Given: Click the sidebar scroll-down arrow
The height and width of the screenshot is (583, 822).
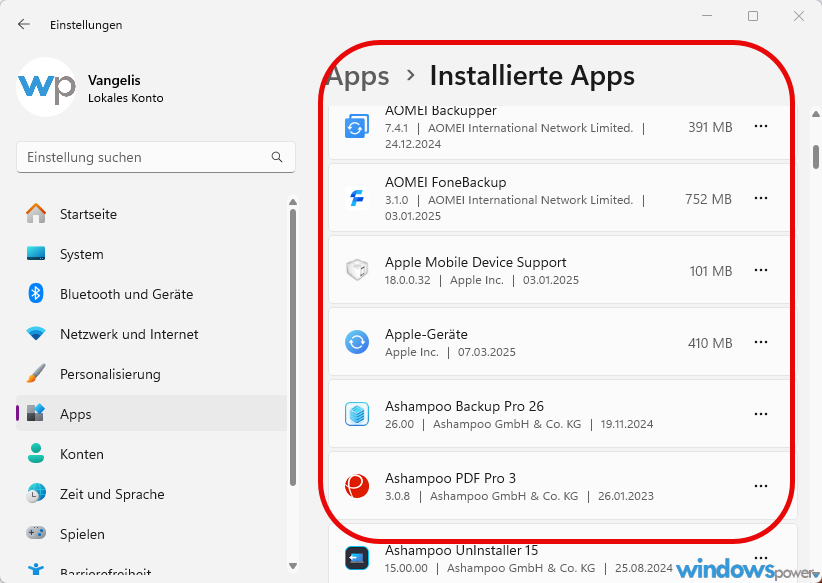Looking at the screenshot, I should pos(293,566).
